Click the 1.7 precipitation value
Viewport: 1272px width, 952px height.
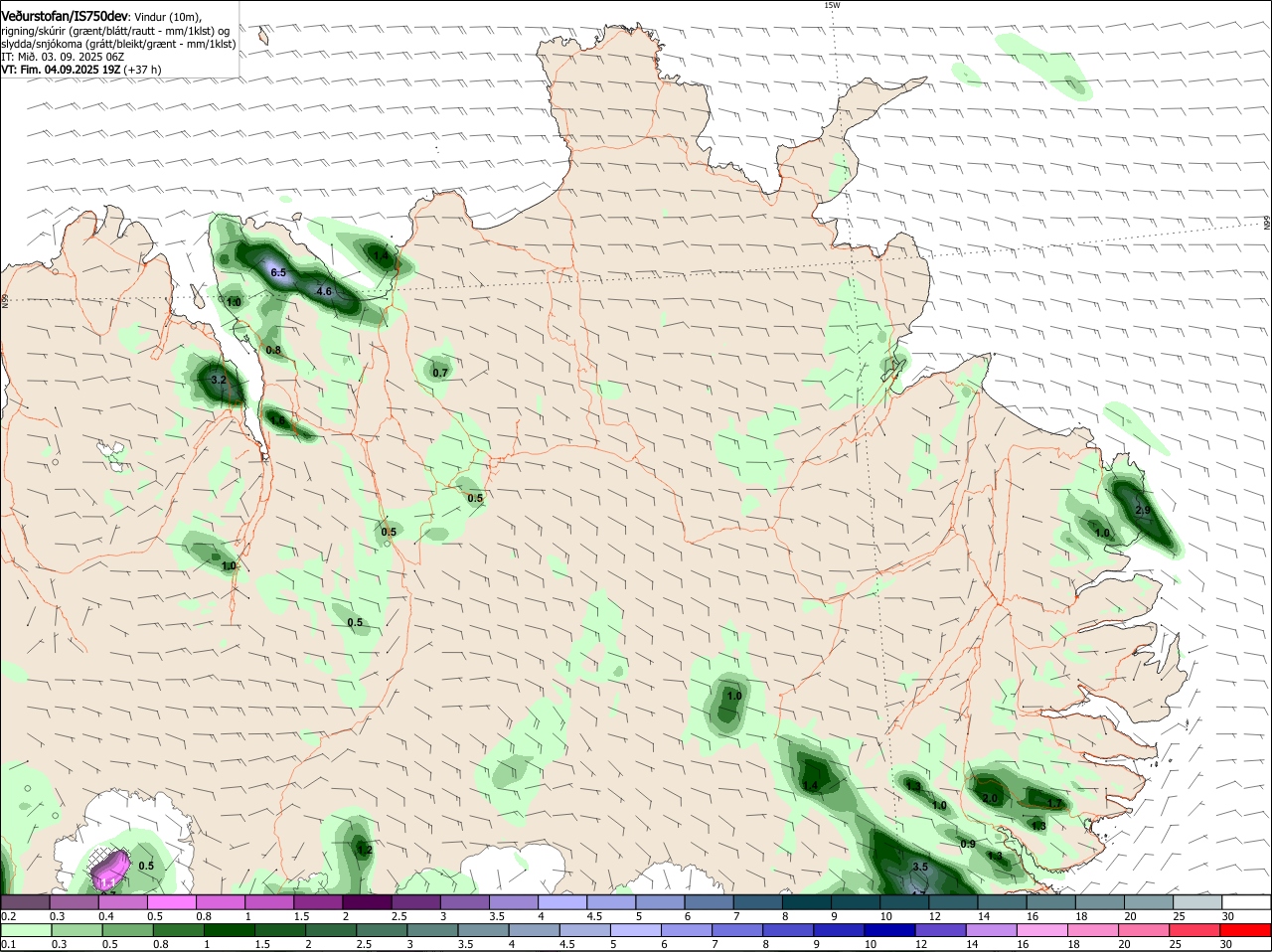pyautogui.click(x=1055, y=804)
